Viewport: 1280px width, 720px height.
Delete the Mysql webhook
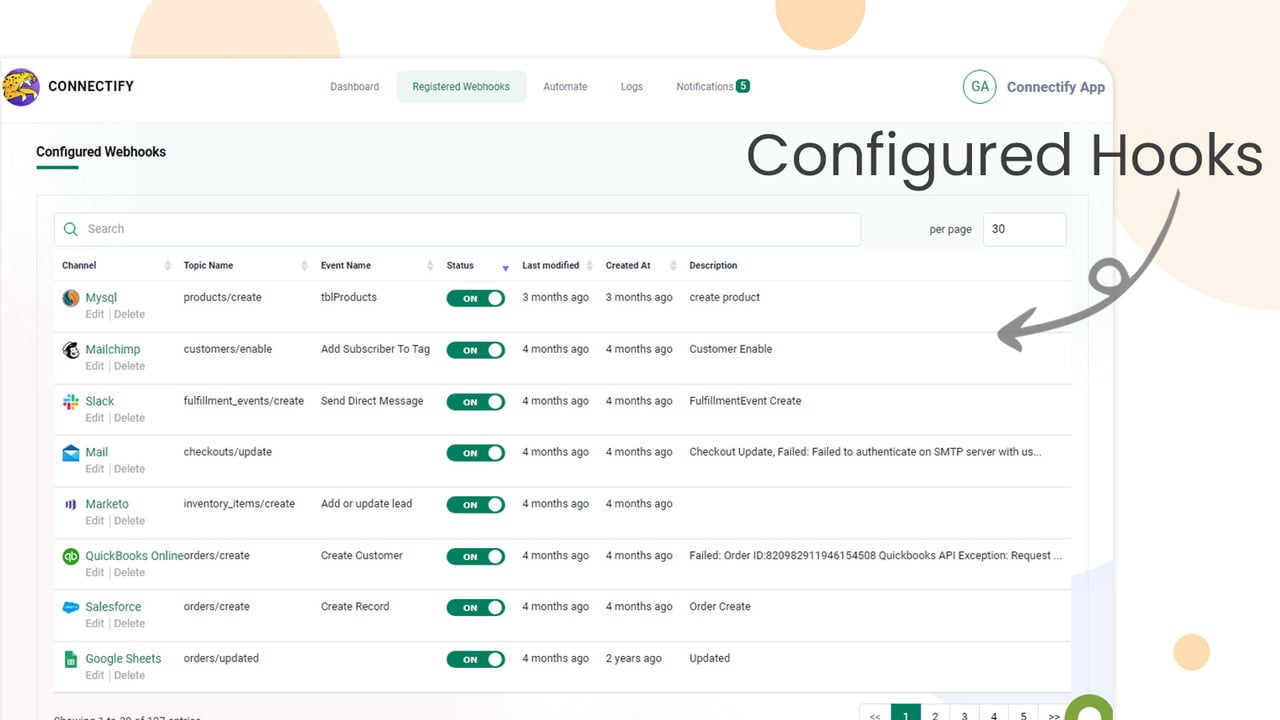tap(129, 314)
